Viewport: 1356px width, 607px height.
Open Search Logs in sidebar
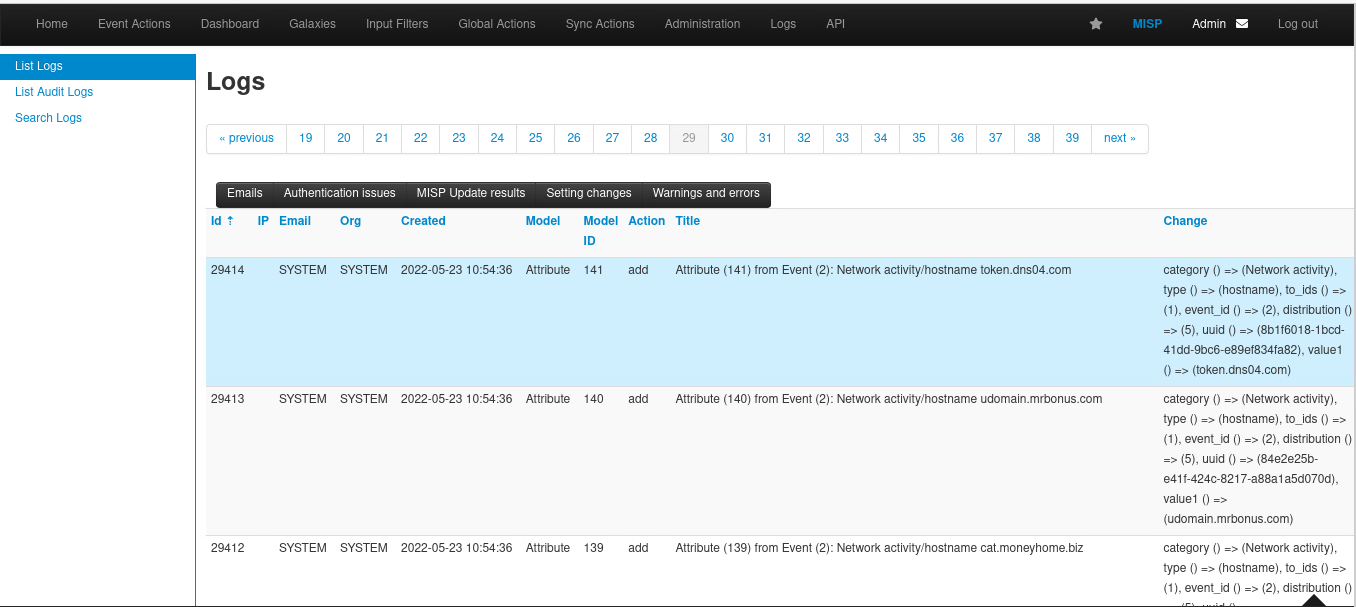point(48,118)
